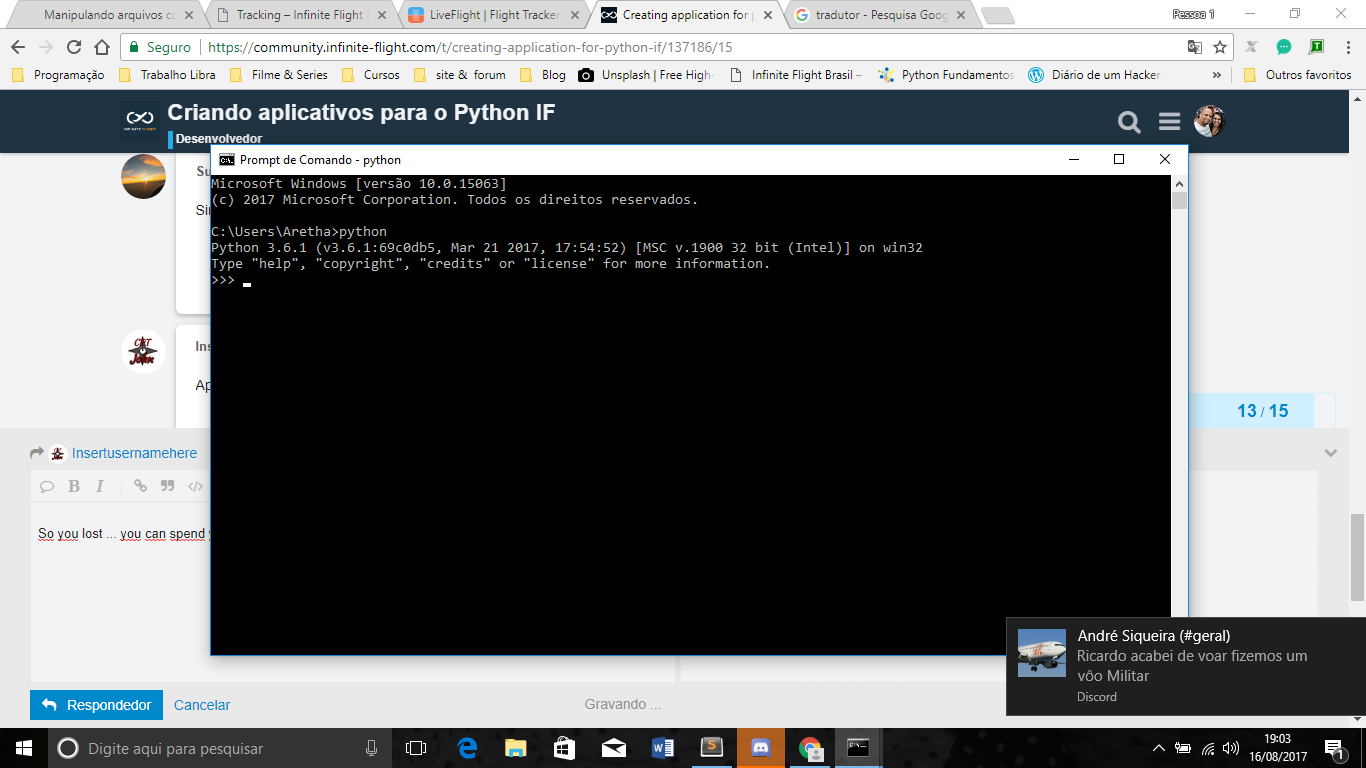Insert a hyperlink in the reply editor
This screenshot has width=1366, height=768.
[x=140, y=486]
